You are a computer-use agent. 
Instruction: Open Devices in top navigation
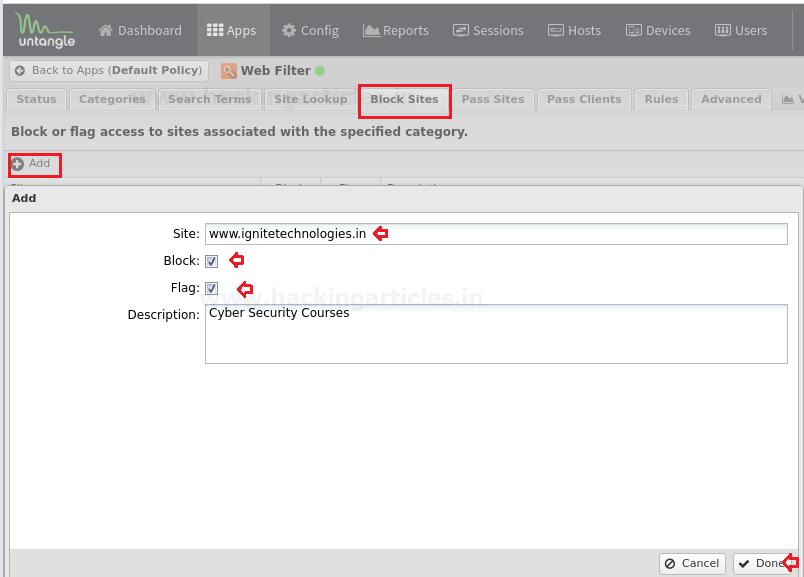pyautogui.click(x=658, y=30)
